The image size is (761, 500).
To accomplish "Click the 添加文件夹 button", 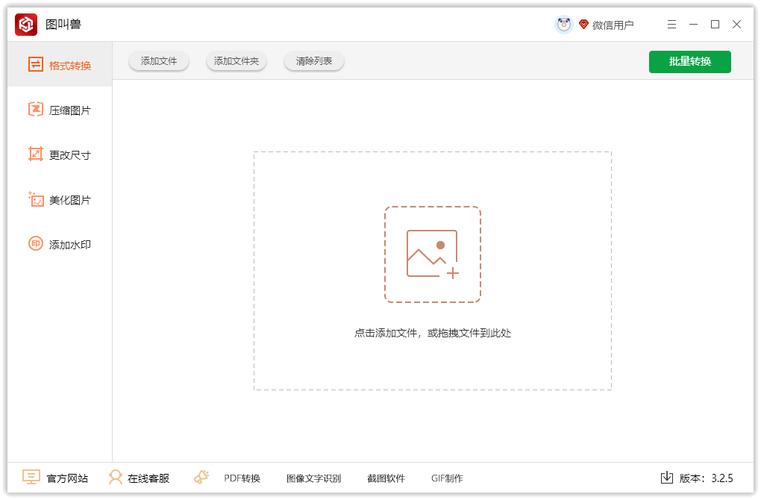I will (236, 61).
